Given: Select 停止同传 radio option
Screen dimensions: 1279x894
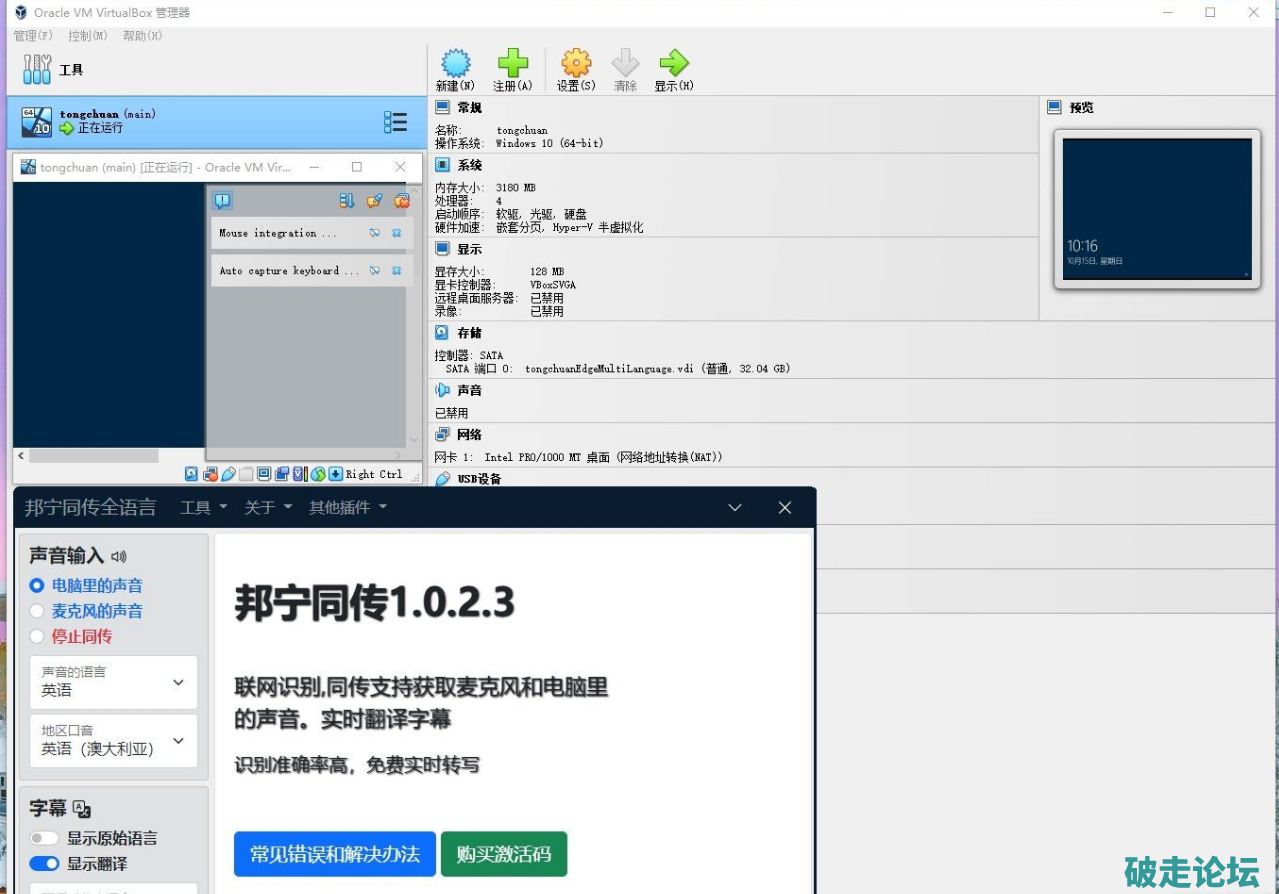Looking at the screenshot, I should 37,636.
